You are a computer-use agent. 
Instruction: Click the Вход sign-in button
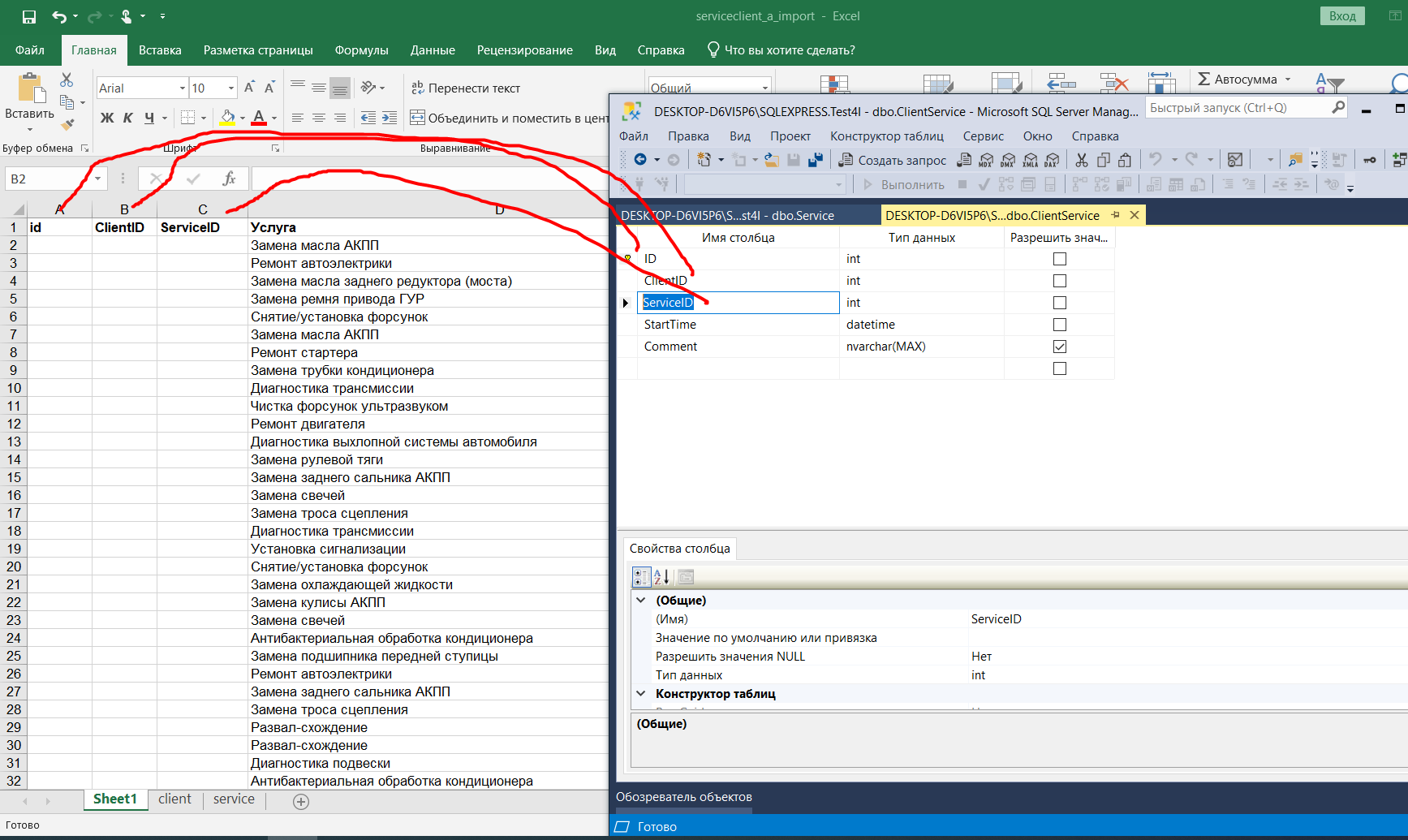coord(1342,16)
